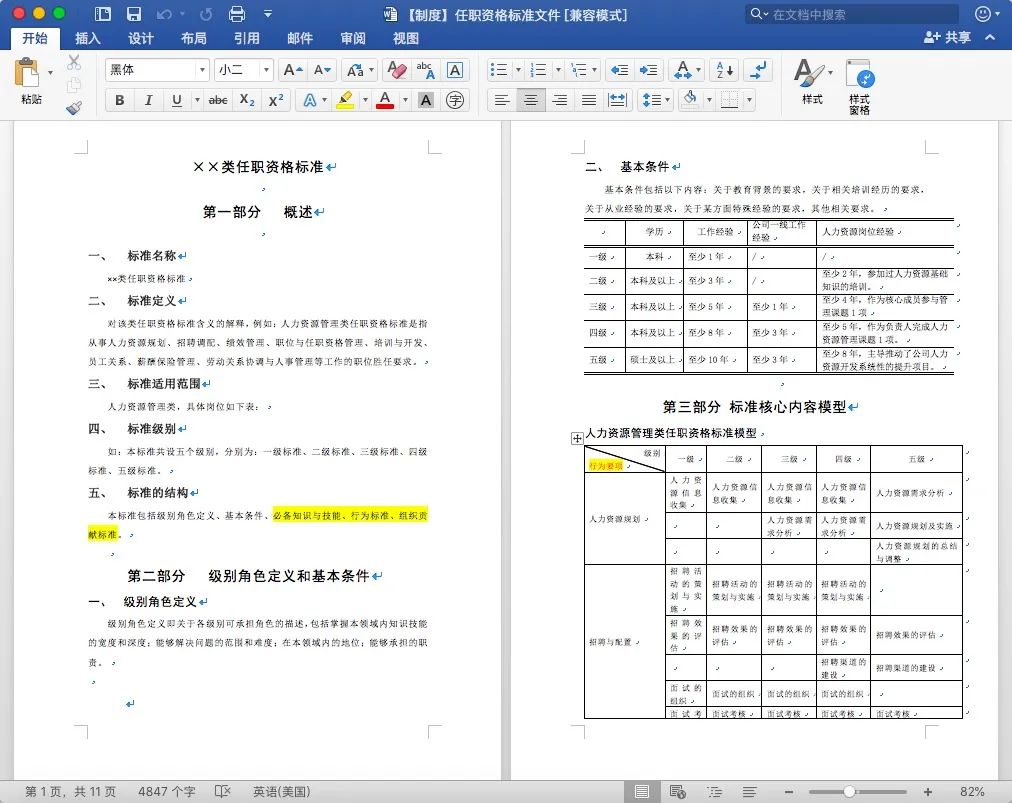Align text right

click(560, 100)
